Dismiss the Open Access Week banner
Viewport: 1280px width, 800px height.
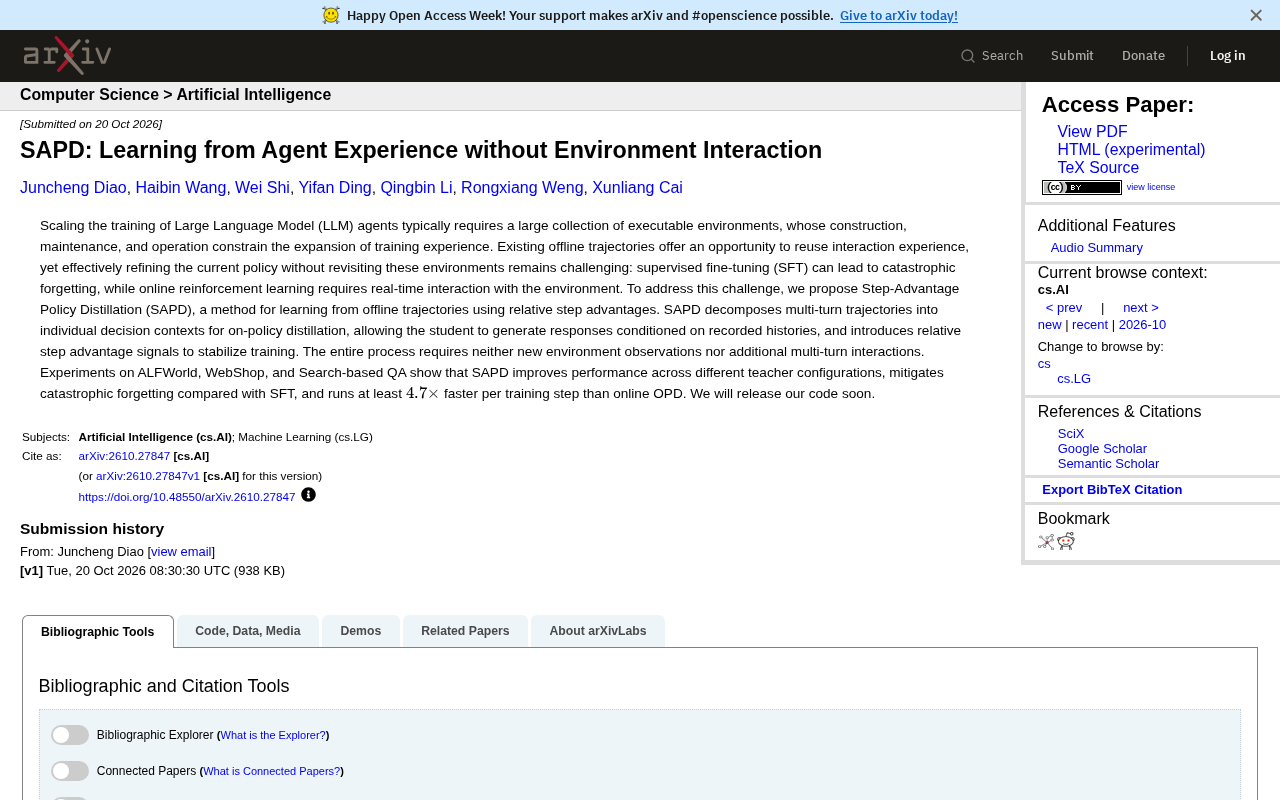tap(1256, 15)
